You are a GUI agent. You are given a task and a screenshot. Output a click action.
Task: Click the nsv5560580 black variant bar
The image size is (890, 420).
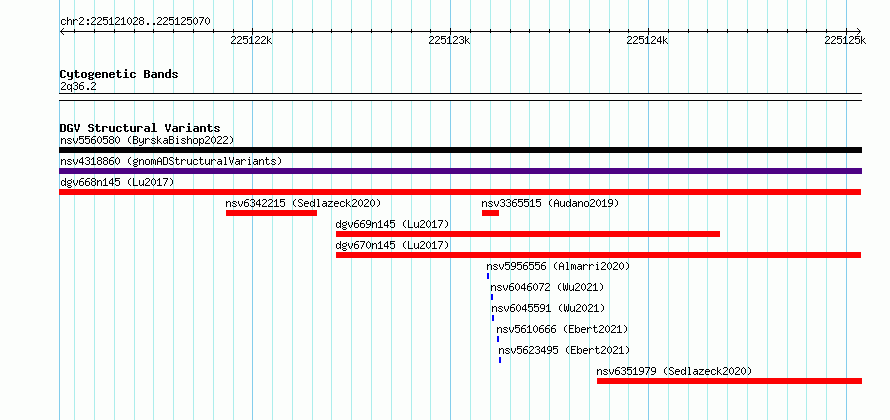click(x=460, y=150)
